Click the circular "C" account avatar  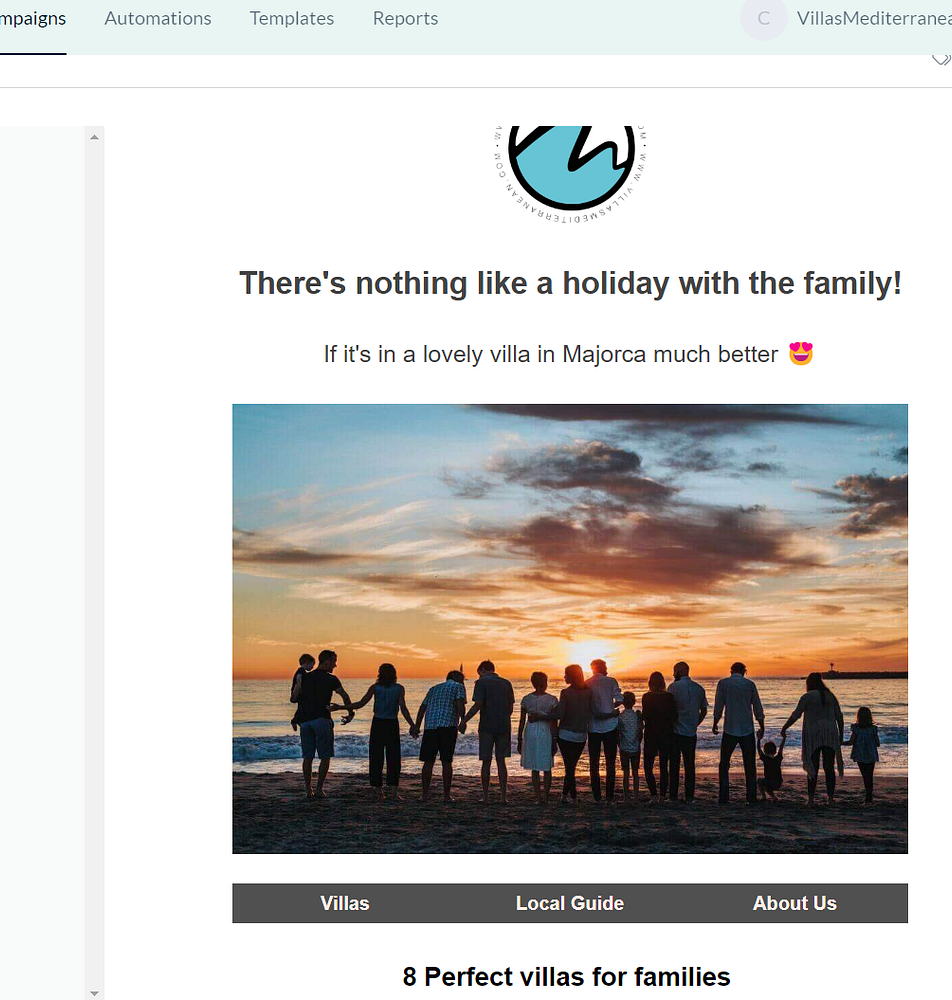(763, 18)
